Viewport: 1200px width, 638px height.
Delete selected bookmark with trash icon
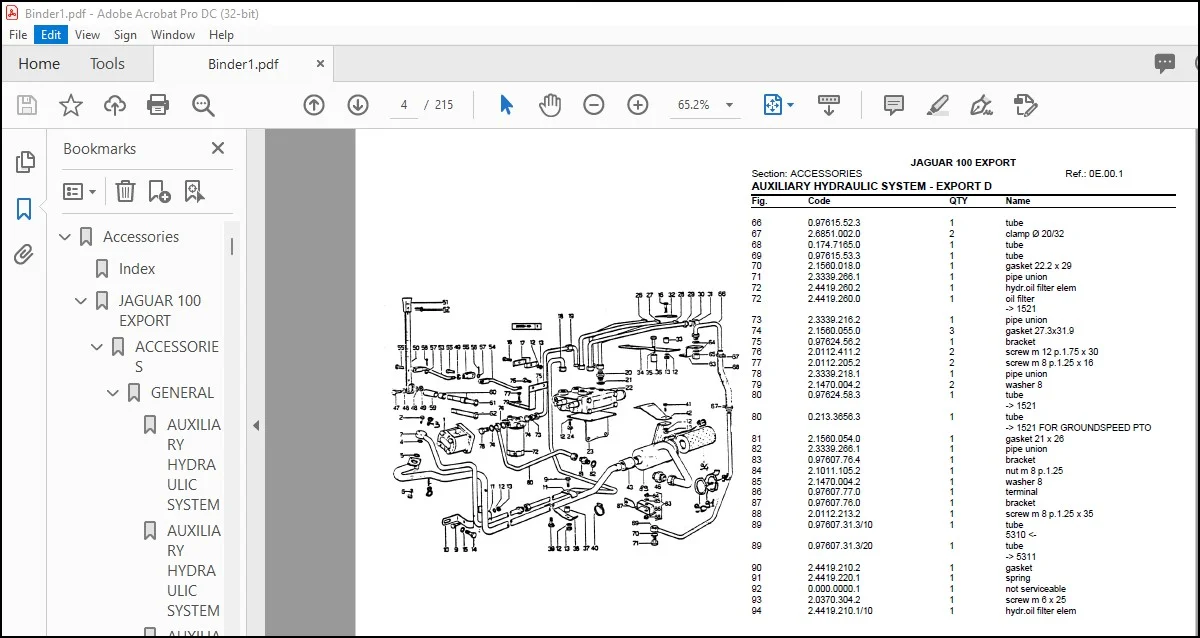click(125, 191)
